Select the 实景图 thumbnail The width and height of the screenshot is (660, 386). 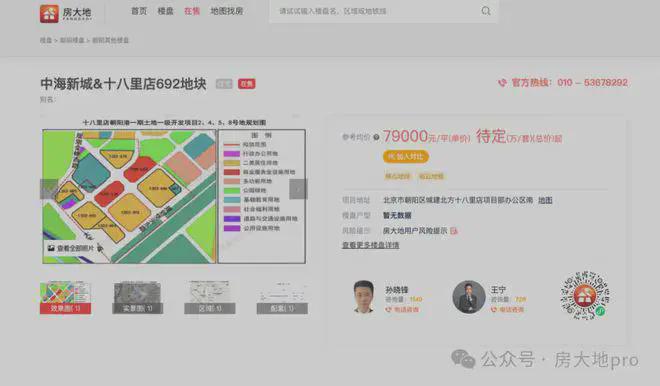pyautogui.click(x=138, y=298)
